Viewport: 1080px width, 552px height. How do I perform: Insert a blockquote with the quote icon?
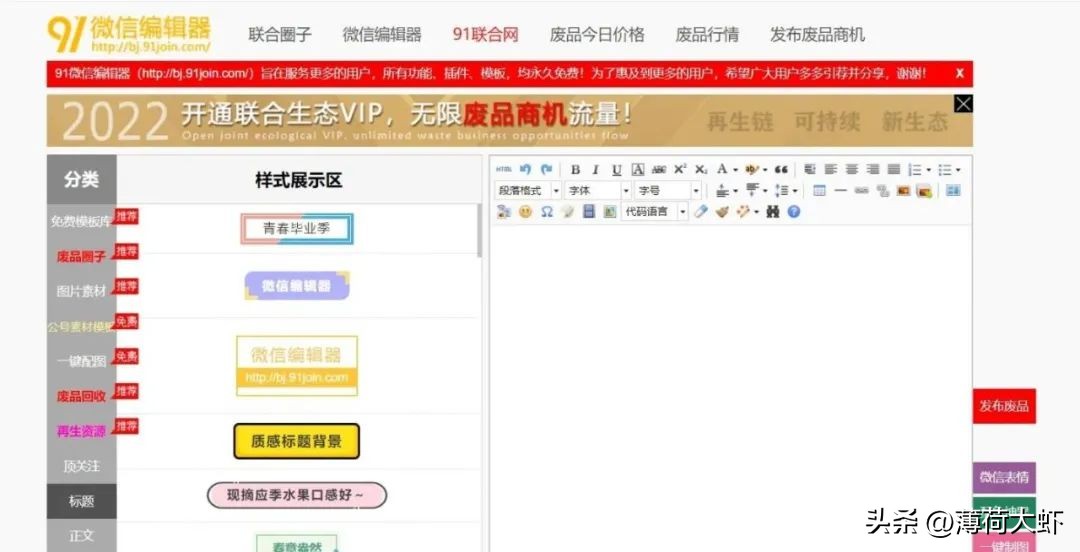click(781, 170)
